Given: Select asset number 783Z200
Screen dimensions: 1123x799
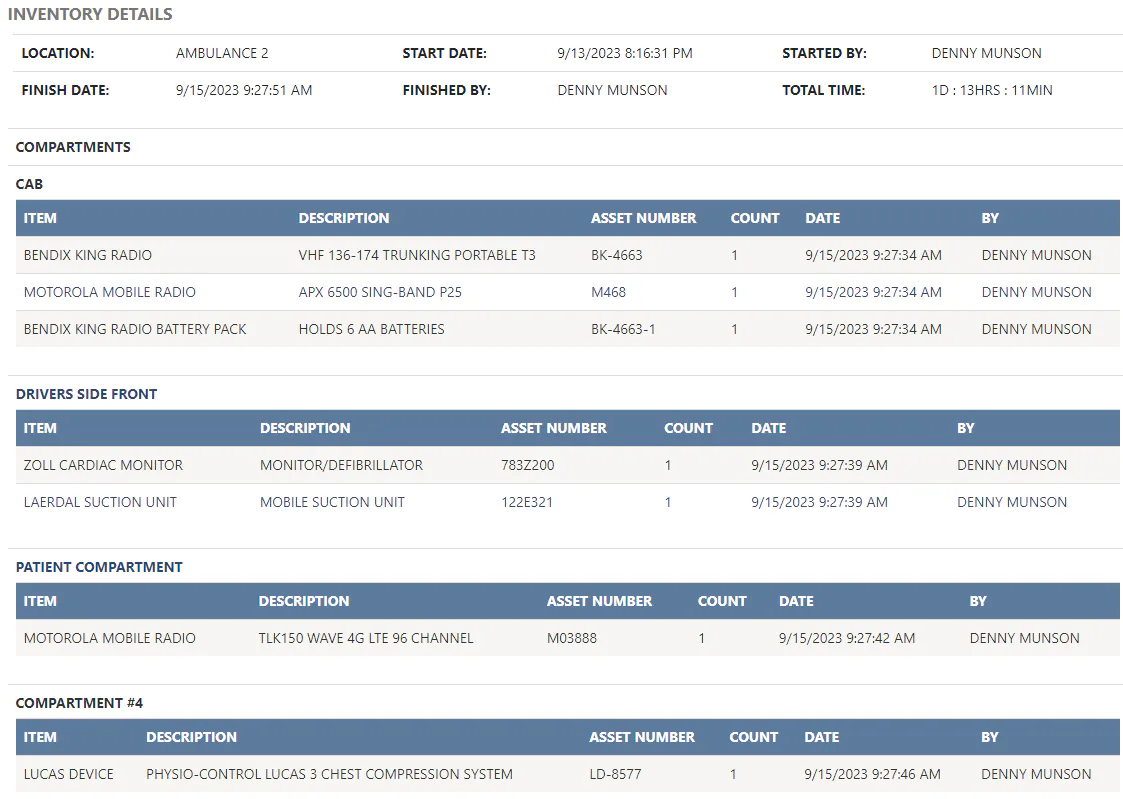Looking at the screenshot, I should click(528, 465).
